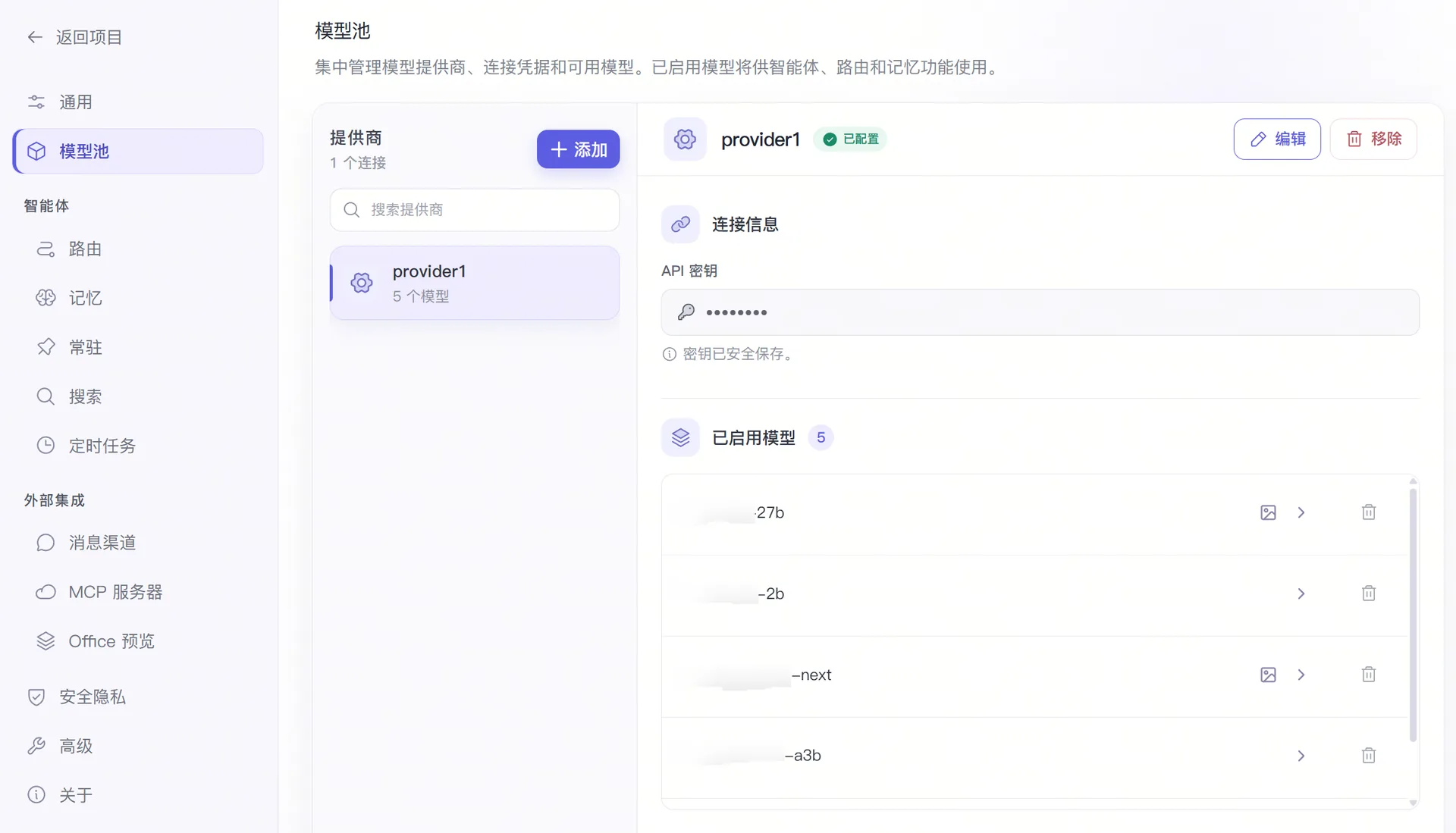The height and width of the screenshot is (833, 1456).
Task: Expand the 27b model details chevron
Action: (x=1301, y=512)
